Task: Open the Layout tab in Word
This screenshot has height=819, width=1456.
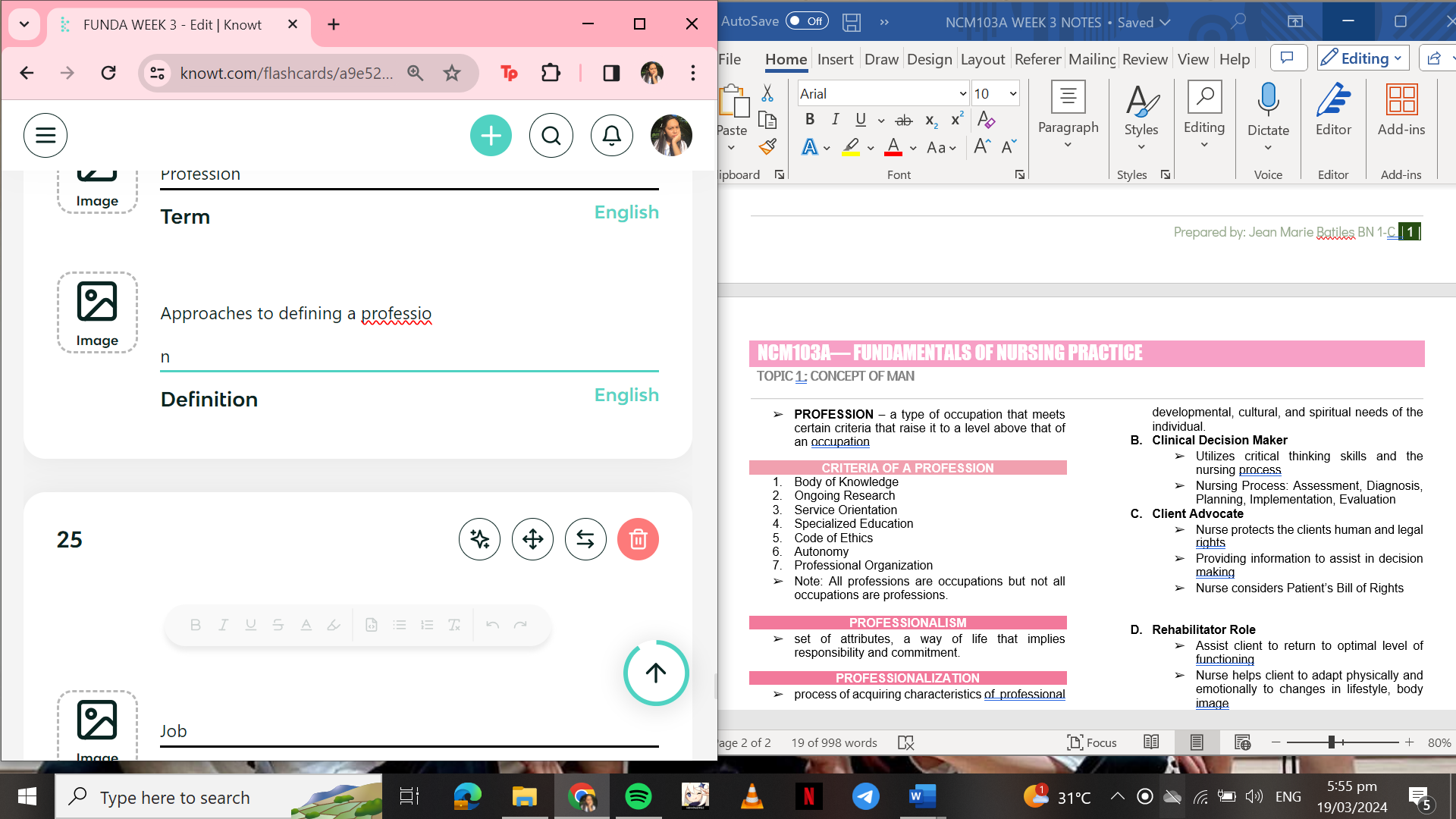Action: [982, 59]
